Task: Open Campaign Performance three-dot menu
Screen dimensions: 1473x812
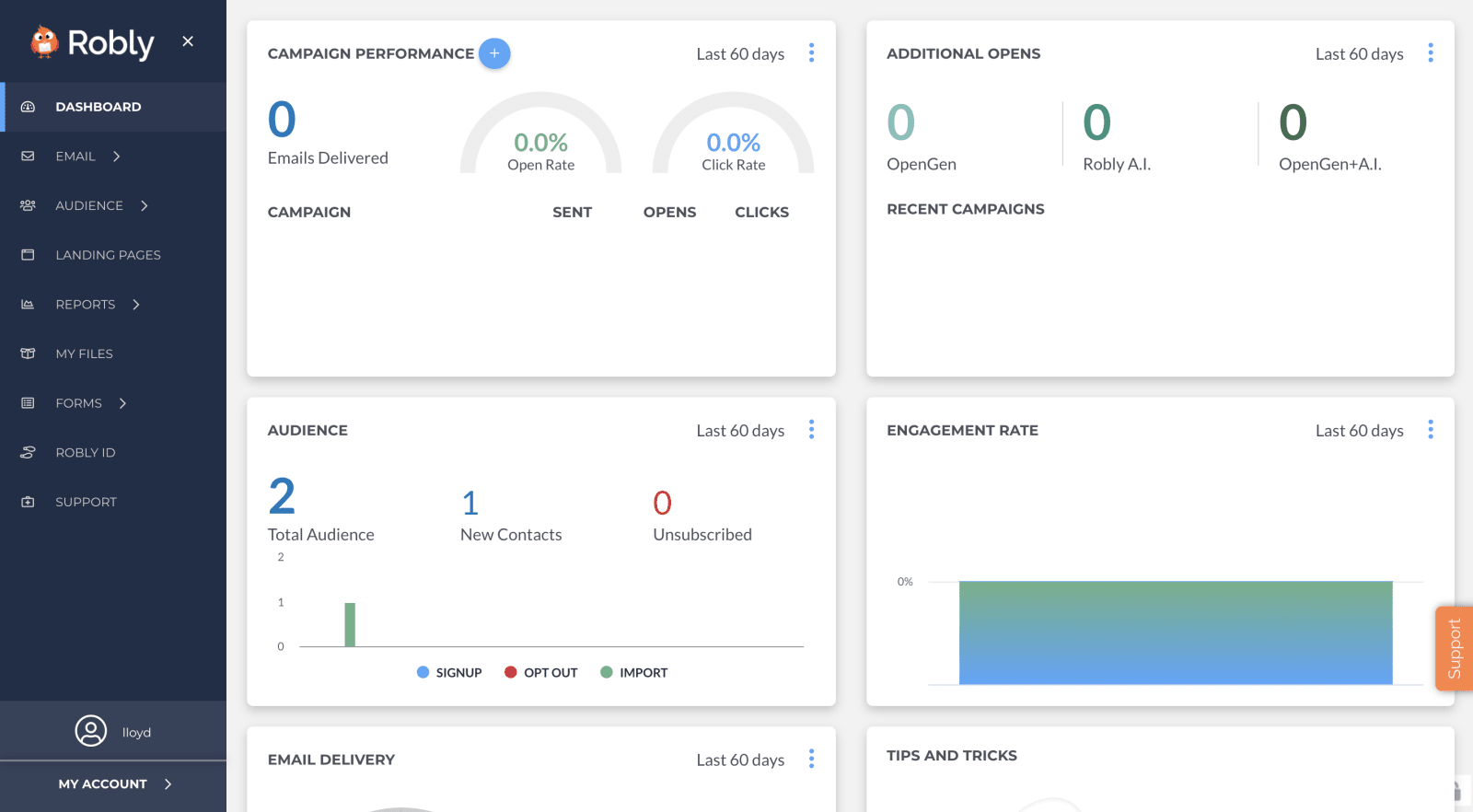Action: click(811, 52)
